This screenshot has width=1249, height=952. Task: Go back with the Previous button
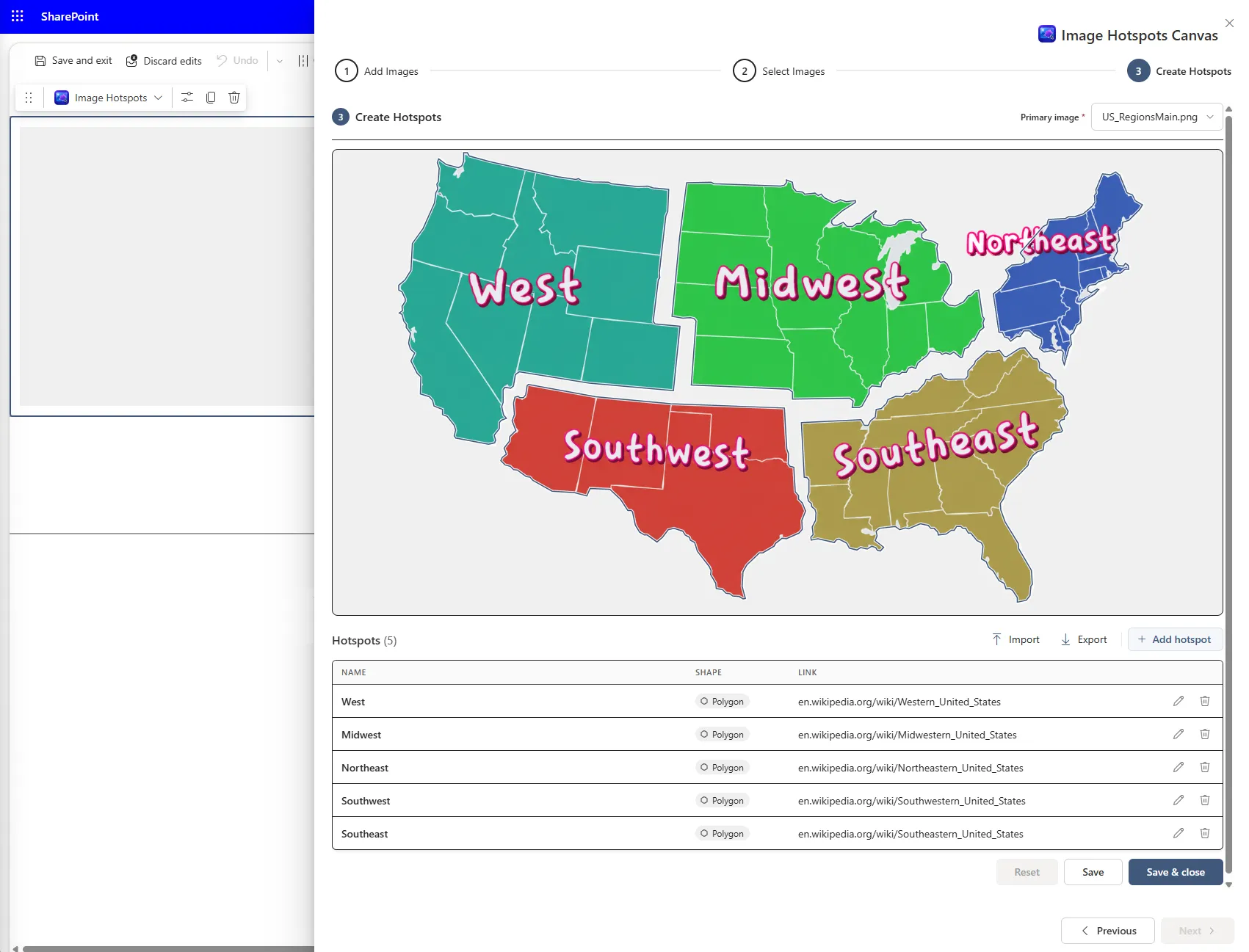pyautogui.click(x=1108, y=931)
